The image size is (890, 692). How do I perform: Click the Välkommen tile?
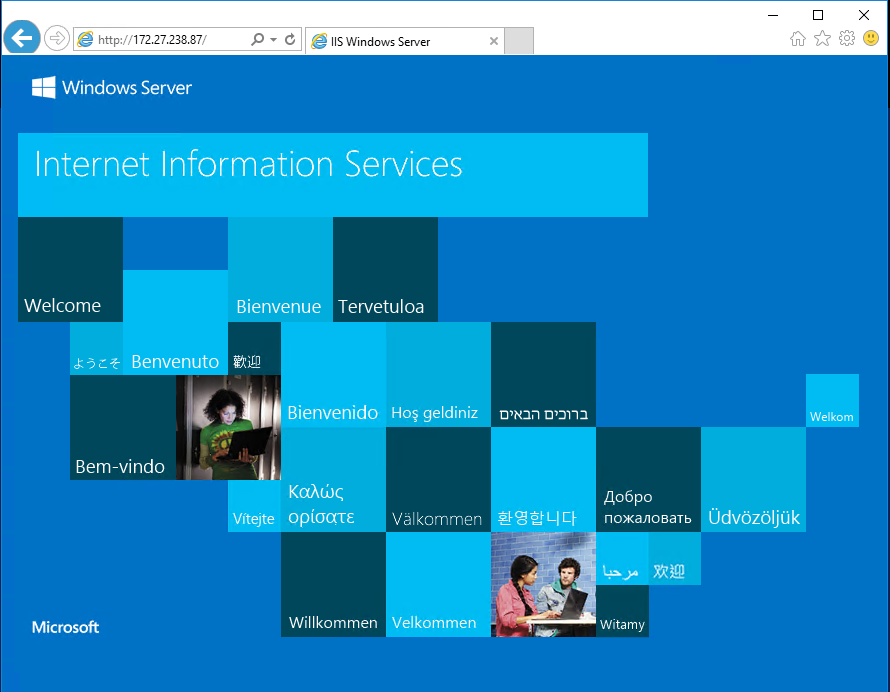pos(438,480)
